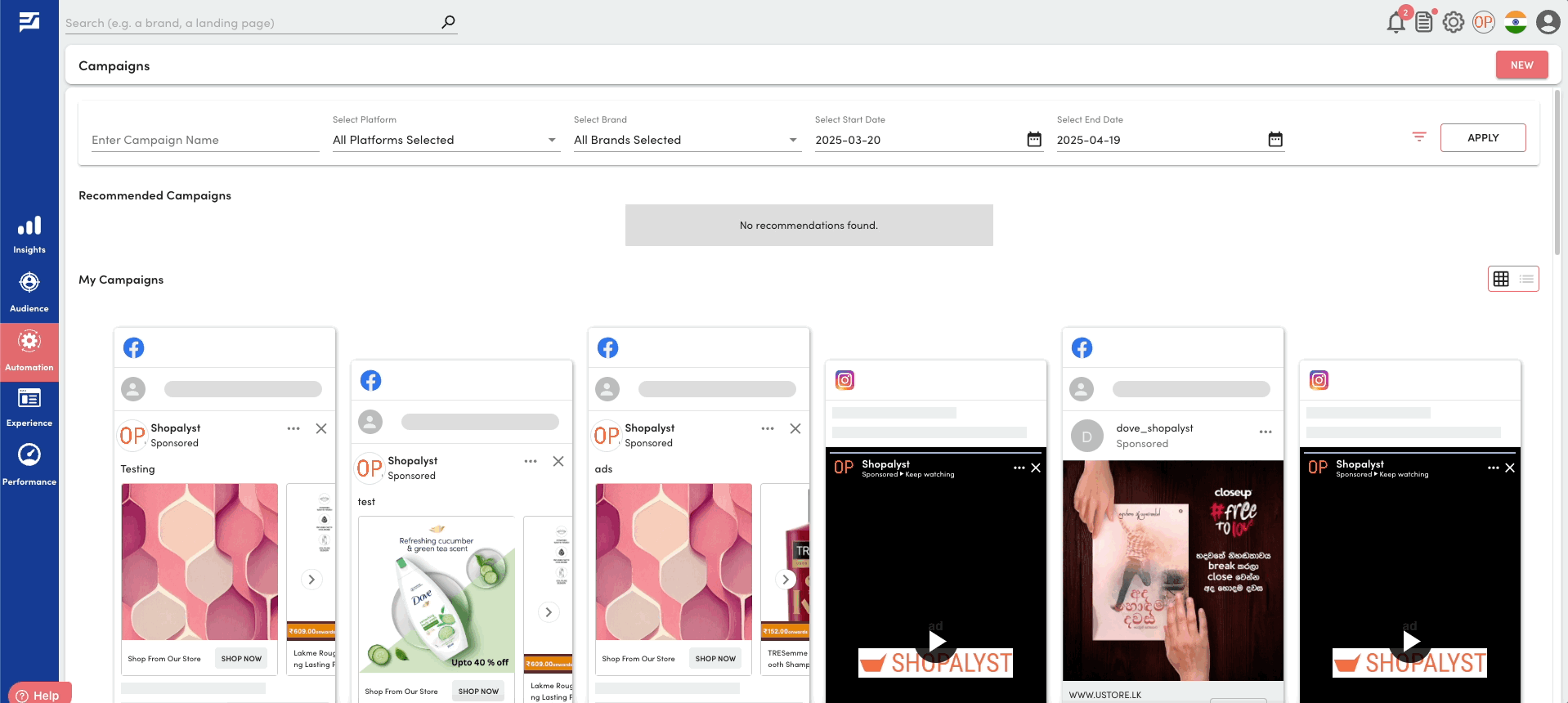
Task: Focus the Enter Campaign Name field
Action: [x=205, y=140]
